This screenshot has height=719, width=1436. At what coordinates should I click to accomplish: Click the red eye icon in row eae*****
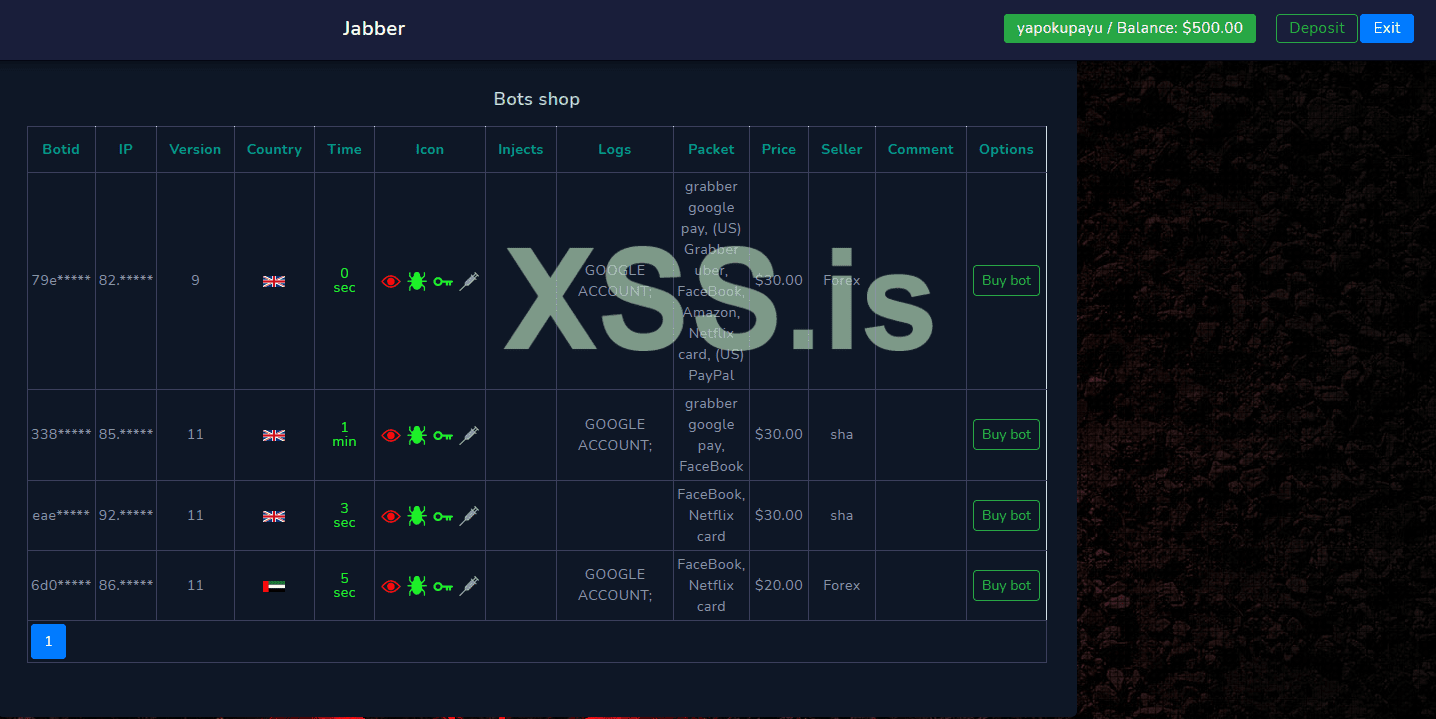tap(391, 517)
